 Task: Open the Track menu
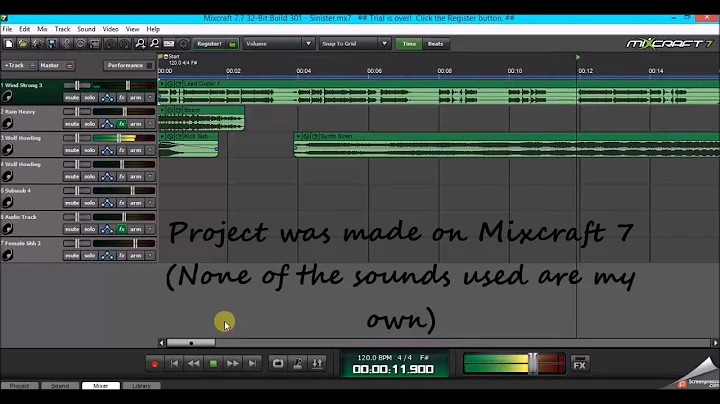62,29
